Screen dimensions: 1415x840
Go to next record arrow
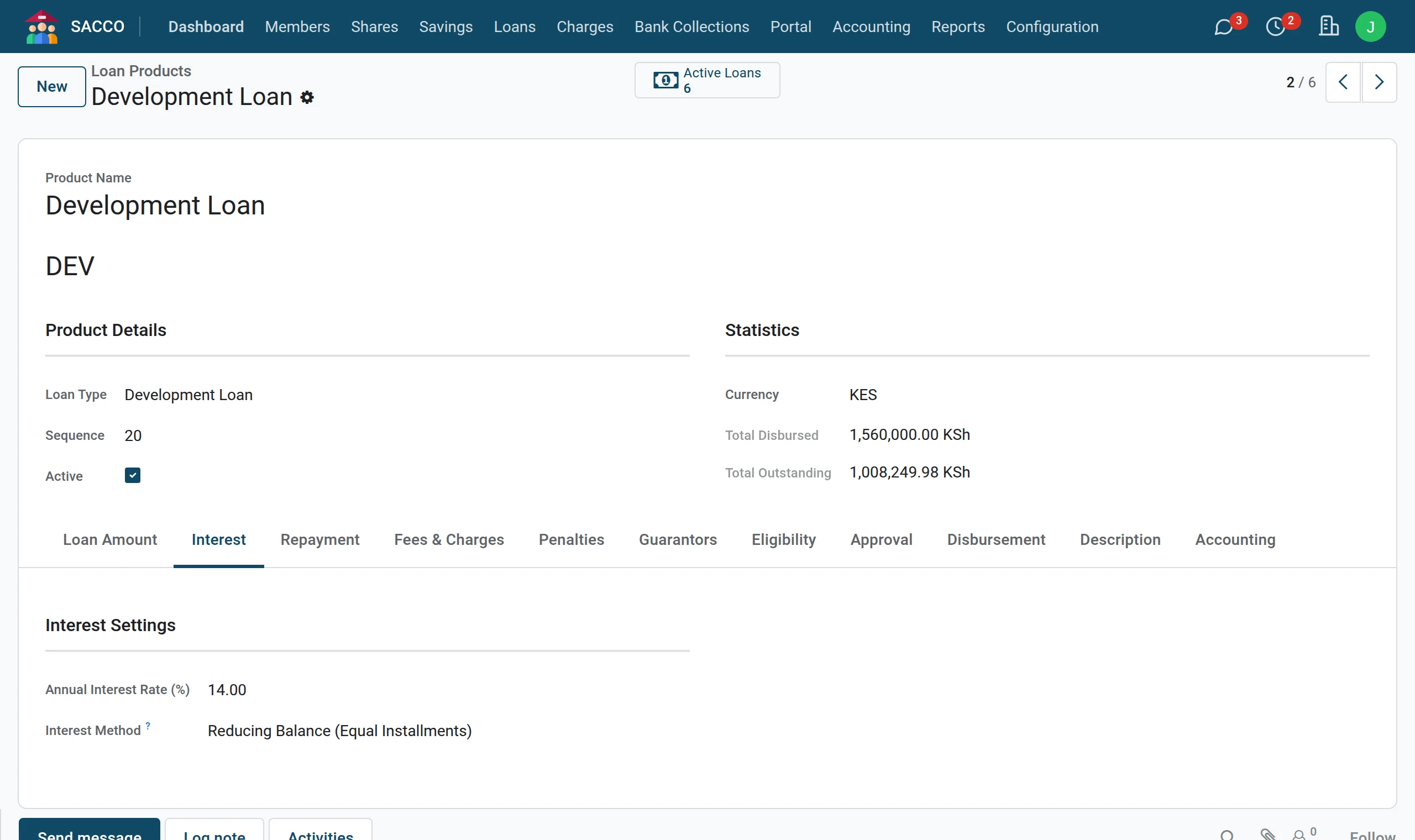pyautogui.click(x=1379, y=82)
